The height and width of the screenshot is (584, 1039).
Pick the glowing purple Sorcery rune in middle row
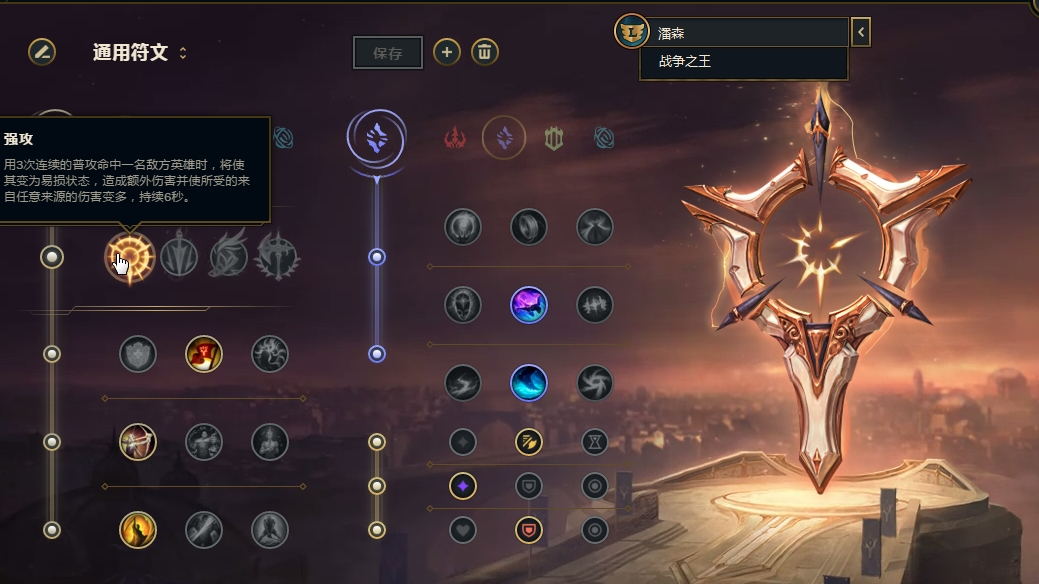tap(529, 305)
